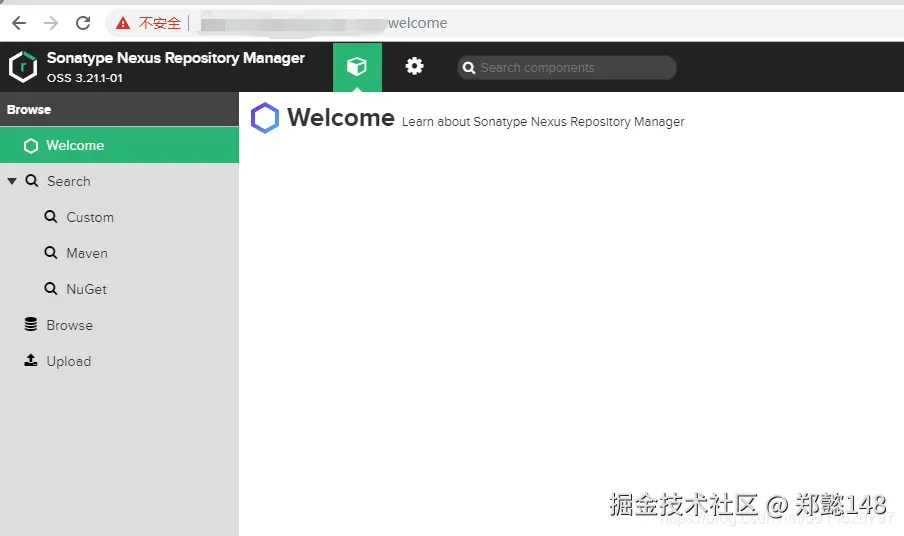Click the magnifier icon beside Maven
Screen dimensions: 904x536
tap(51, 252)
